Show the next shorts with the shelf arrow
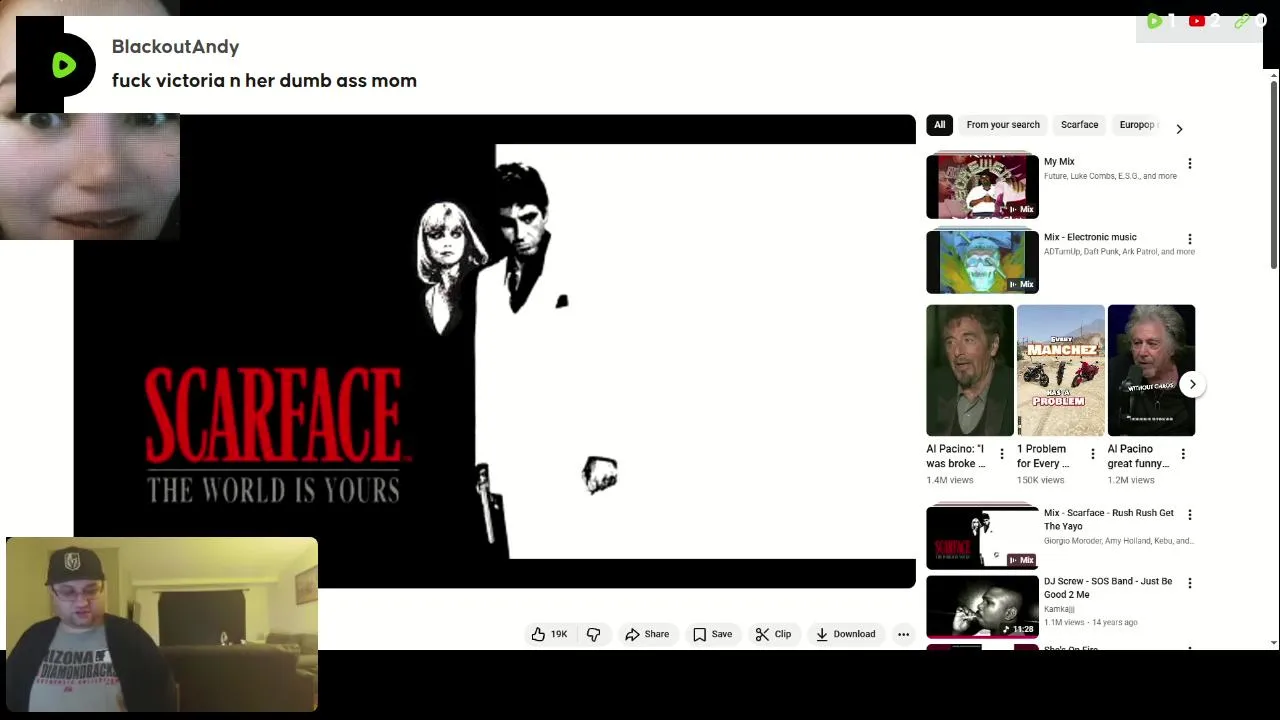Viewport: 1280px width, 720px height. pos(1192,384)
